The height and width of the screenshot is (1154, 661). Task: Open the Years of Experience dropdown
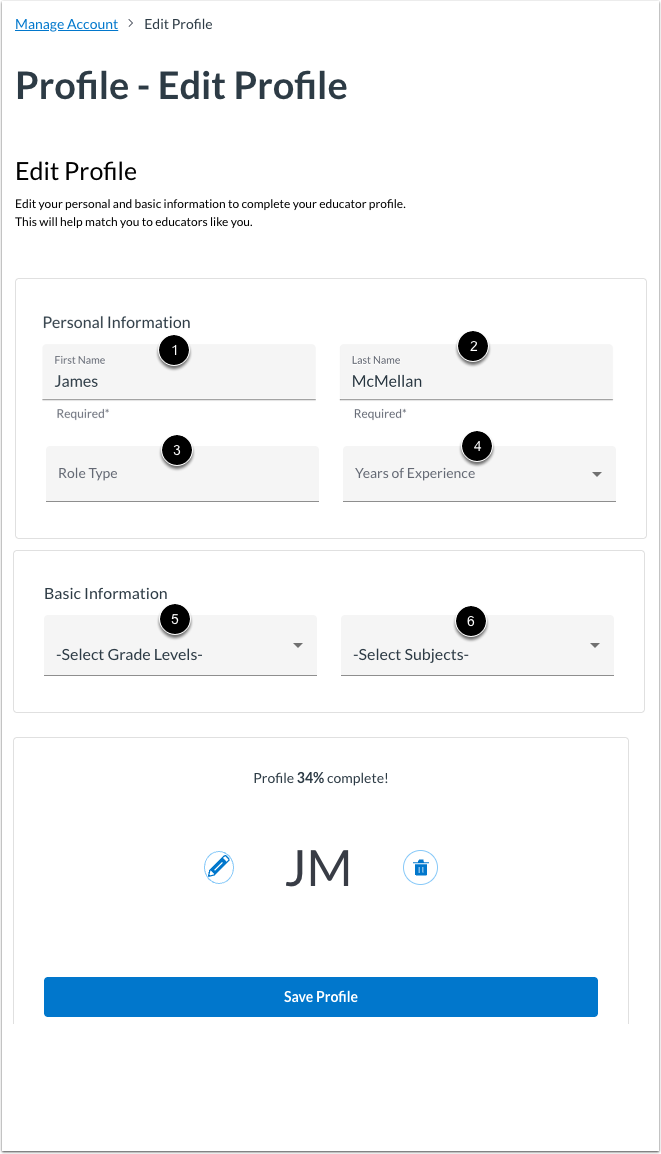click(470, 473)
